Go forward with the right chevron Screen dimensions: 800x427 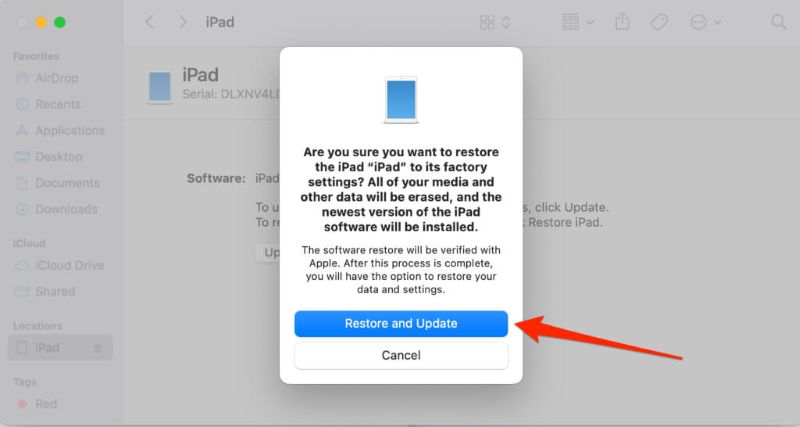[183, 22]
